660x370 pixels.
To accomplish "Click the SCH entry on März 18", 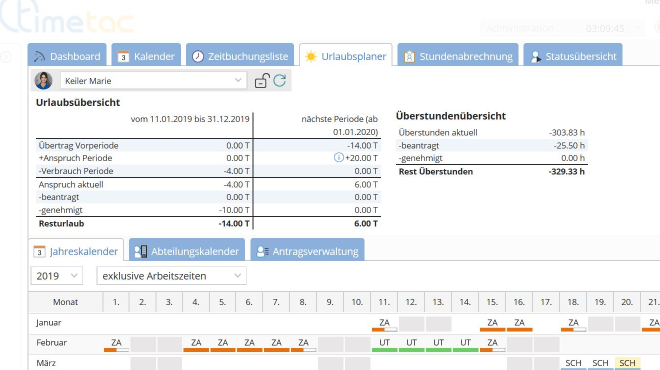I will (x=573, y=364).
